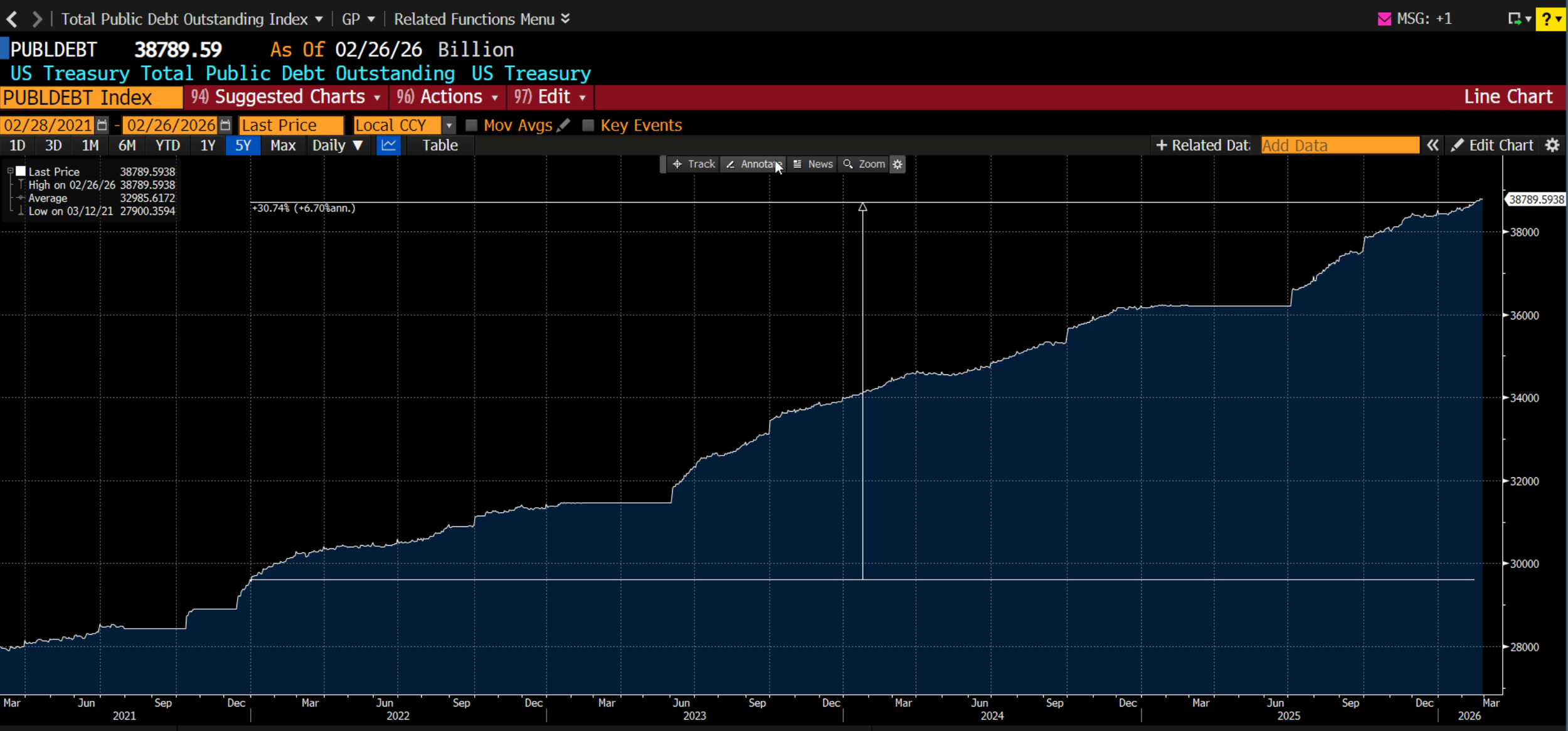The width and height of the screenshot is (1568, 731).
Task: Click the forward navigation arrow
Action: click(x=37, y=19)
